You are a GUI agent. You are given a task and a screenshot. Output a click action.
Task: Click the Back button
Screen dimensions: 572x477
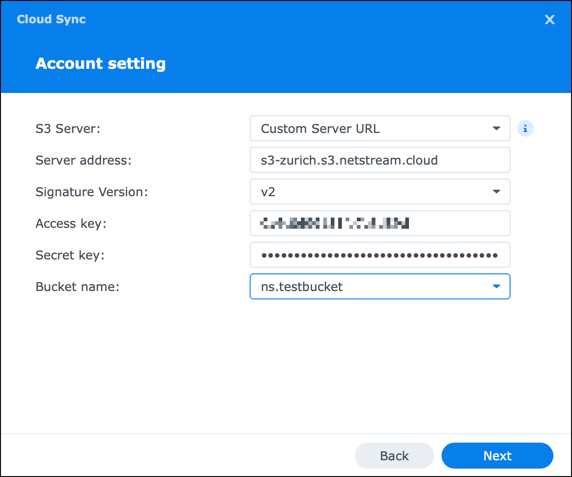pyautogui.click(x=394, y=455)
